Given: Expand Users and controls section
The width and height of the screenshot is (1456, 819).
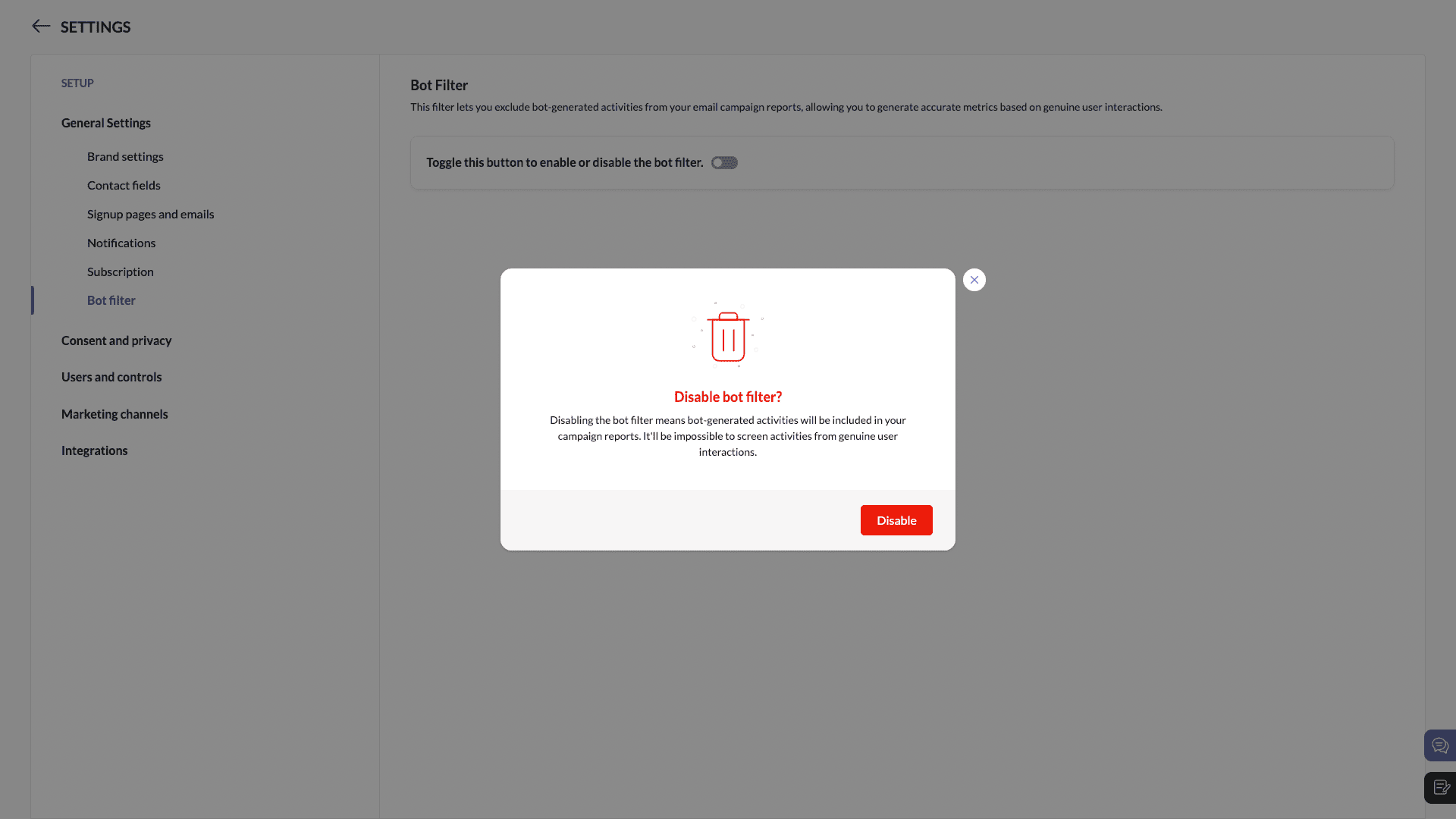Looking at the screenshot, I should coord(111,377).
